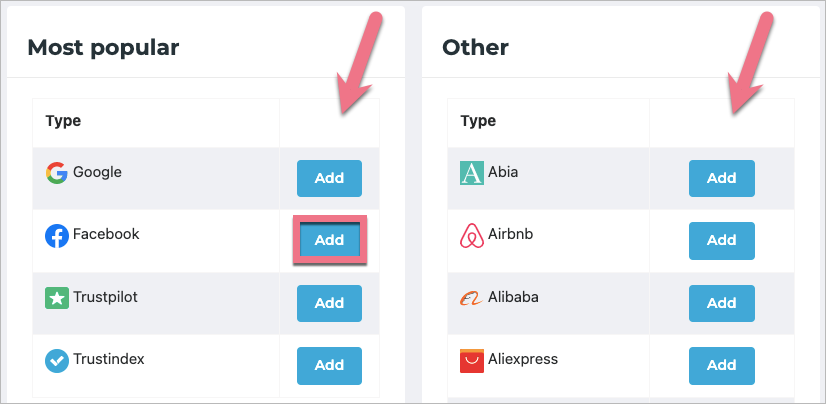Click the Type column header under Most popular
Viewport: 826px width, 404px height.
(x=63, y=121)
